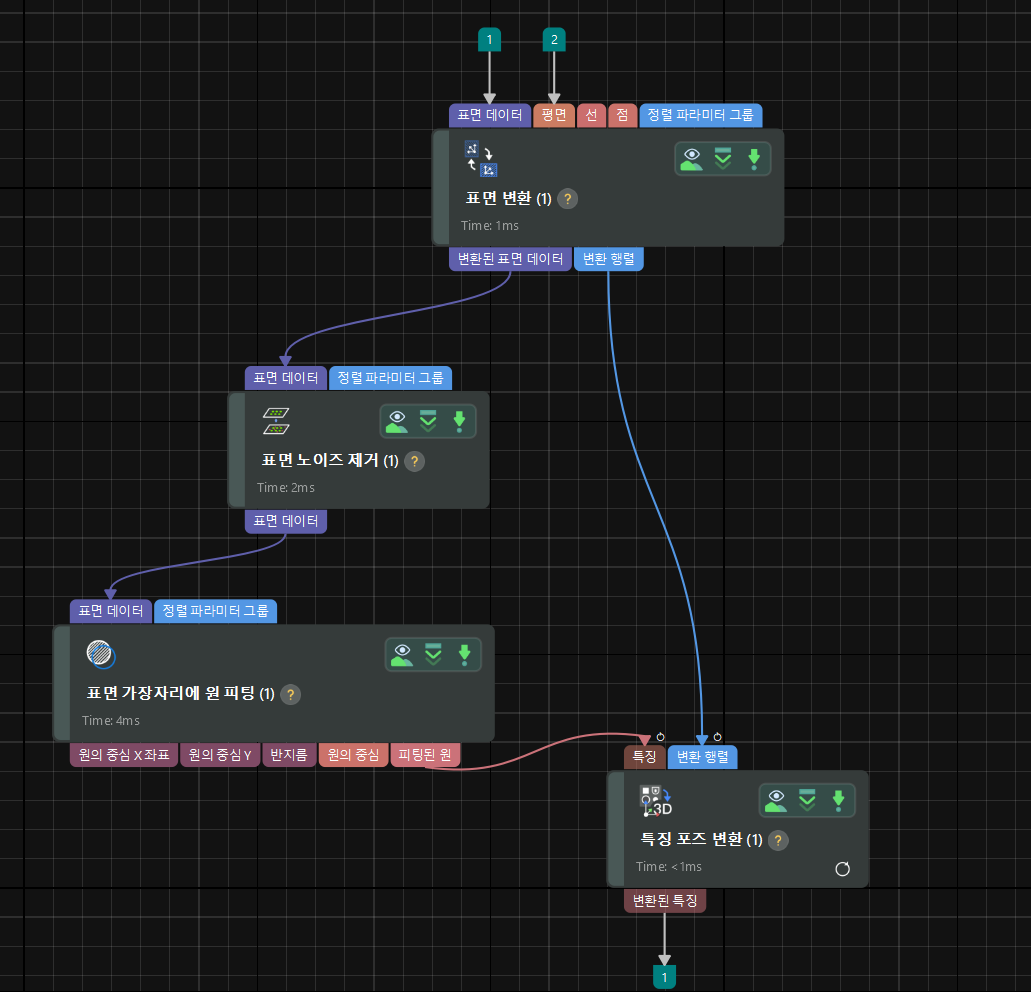Screen dimensions: 1031x992
Task: Click the 표면 가장자리에 원 피팅 step icon
Action: tap(101, 654)
